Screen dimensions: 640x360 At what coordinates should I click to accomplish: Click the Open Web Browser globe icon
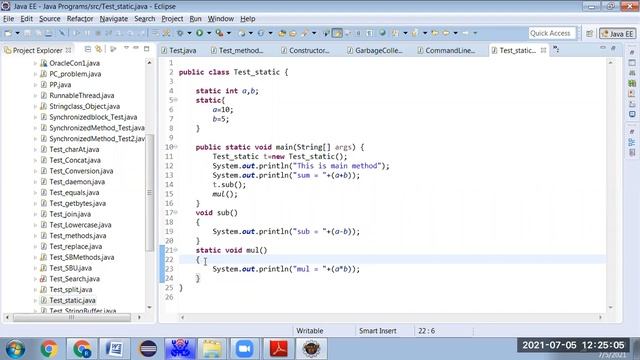point(382,33)
